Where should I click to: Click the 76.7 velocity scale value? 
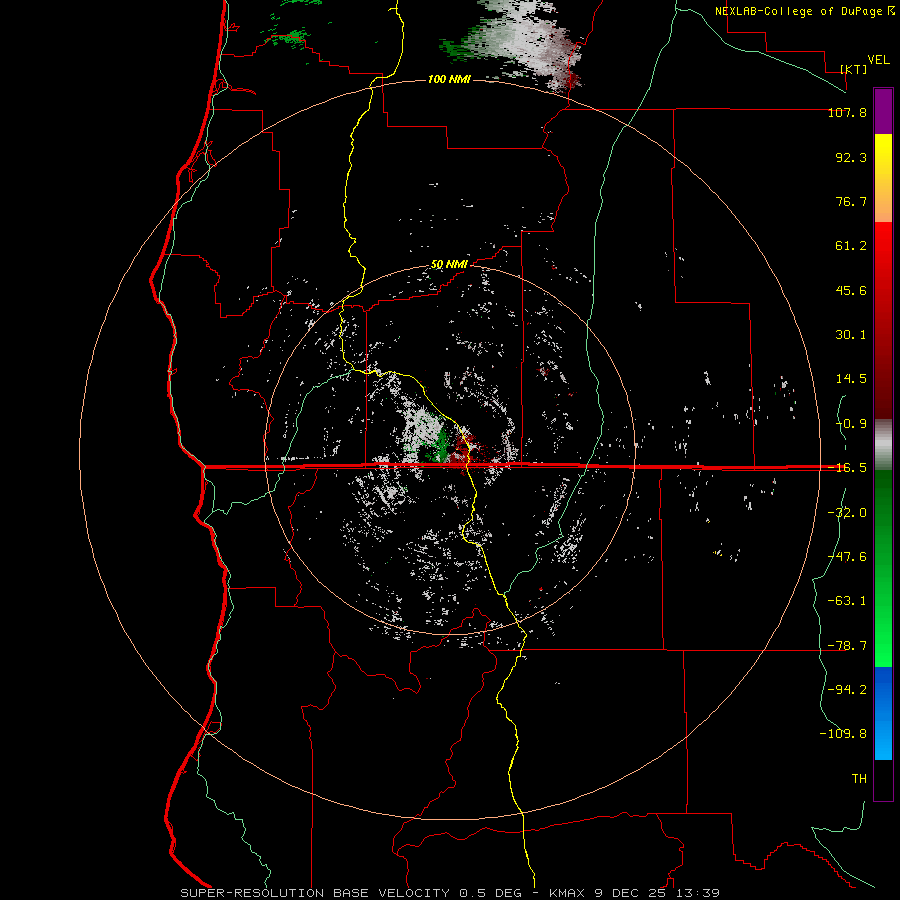click(x=851, y=201)
